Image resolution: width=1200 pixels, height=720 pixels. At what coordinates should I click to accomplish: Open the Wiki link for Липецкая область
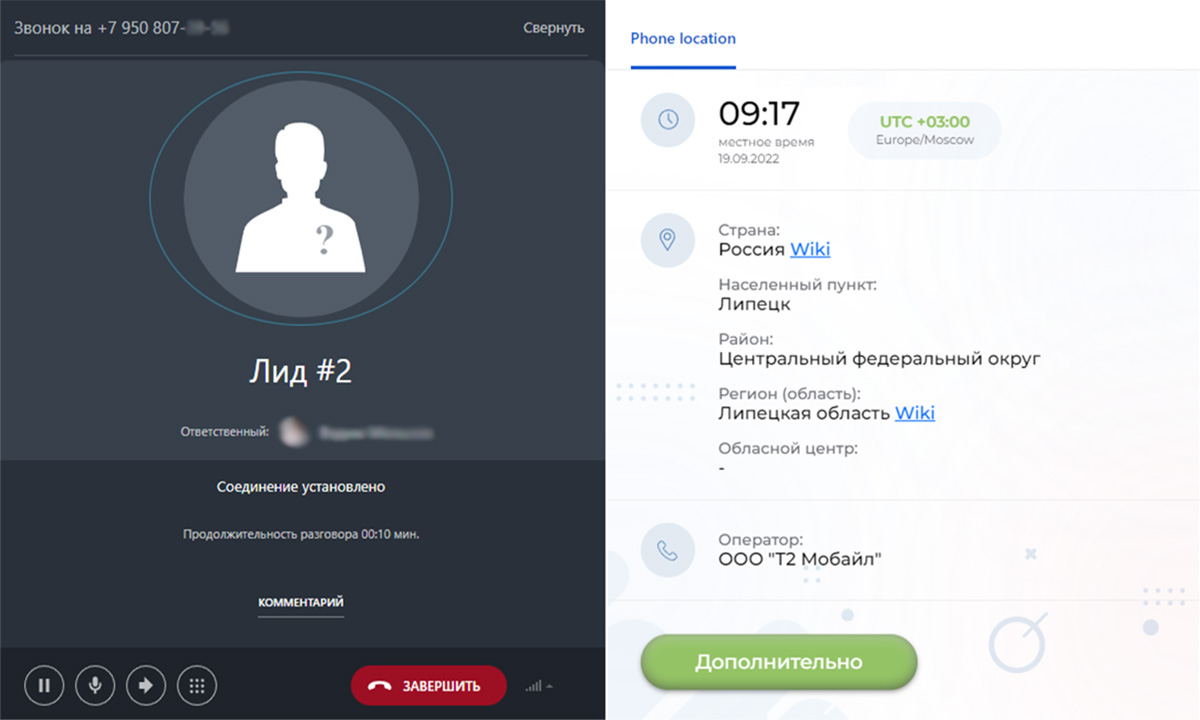[915, 413]
